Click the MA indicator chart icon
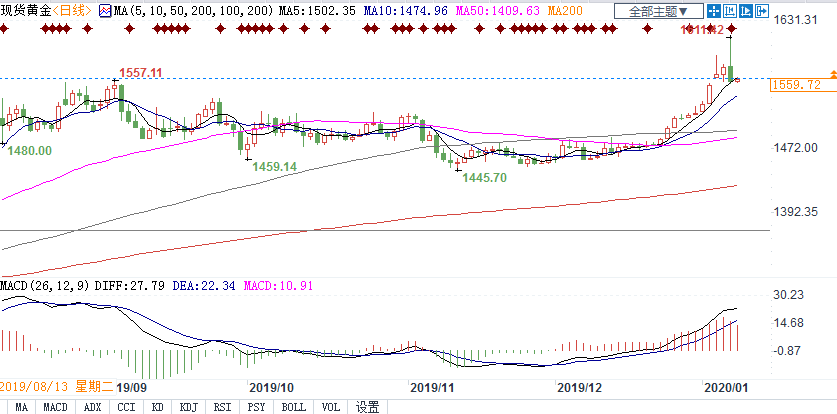 pyautogui.click(x=105, y=10)
